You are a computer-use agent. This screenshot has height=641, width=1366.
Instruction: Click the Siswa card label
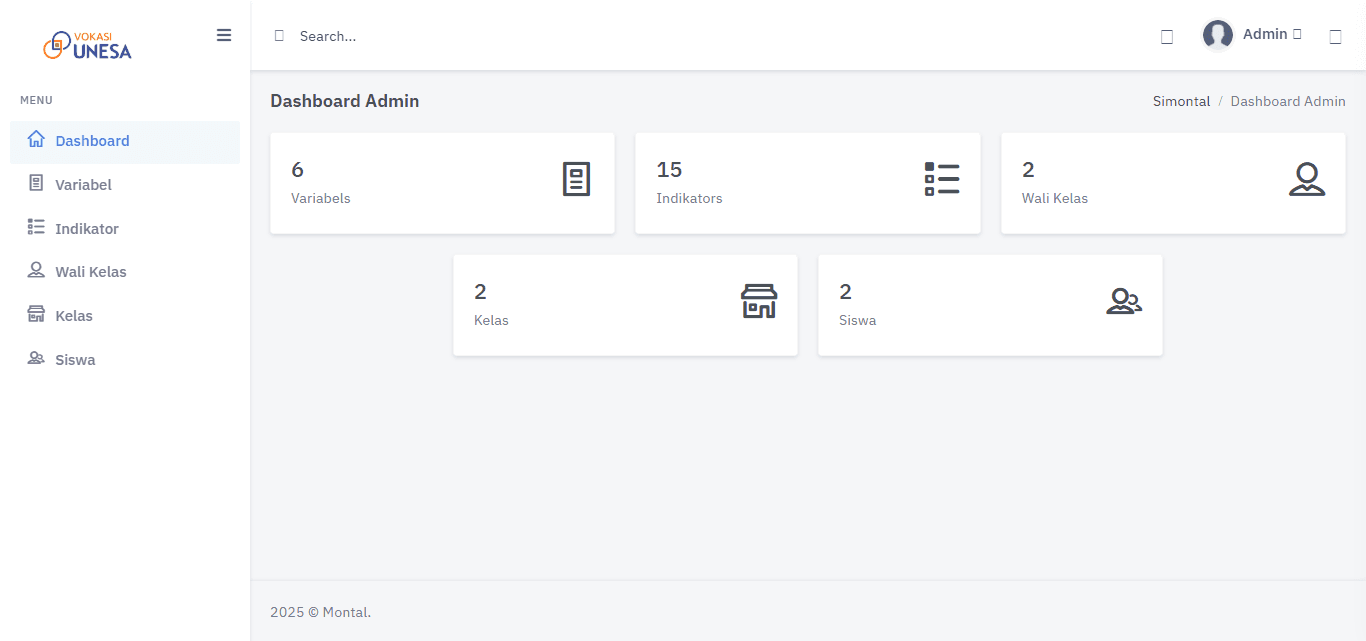point(858,320)
